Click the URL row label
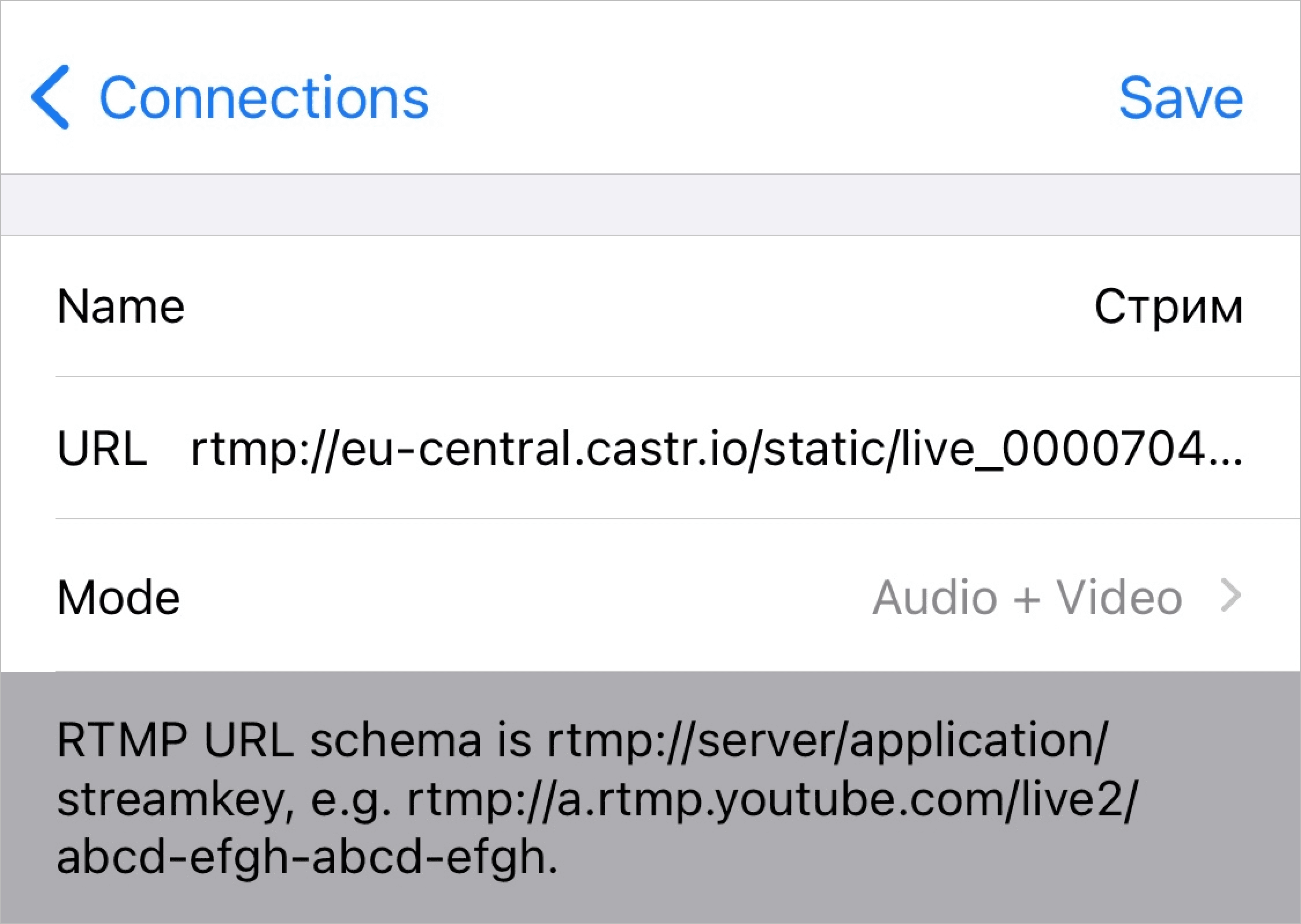The image size is (1301, 924). [x=102, y=449]
